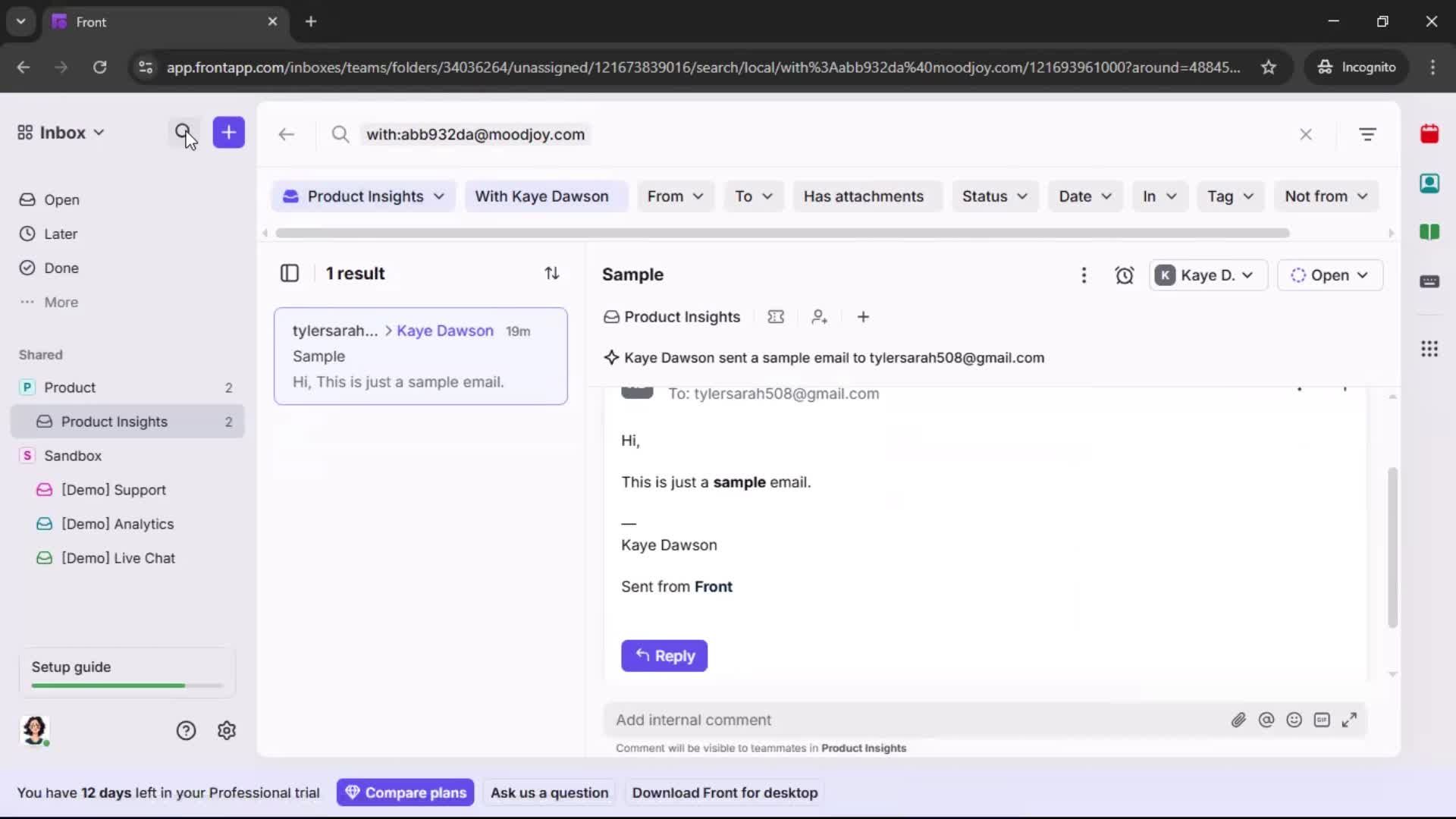This screenshot has height=819, width=1456.
Task: Open the emoji picker in the comment bar
Action: pyautogui.click(x=1294, y=720)
